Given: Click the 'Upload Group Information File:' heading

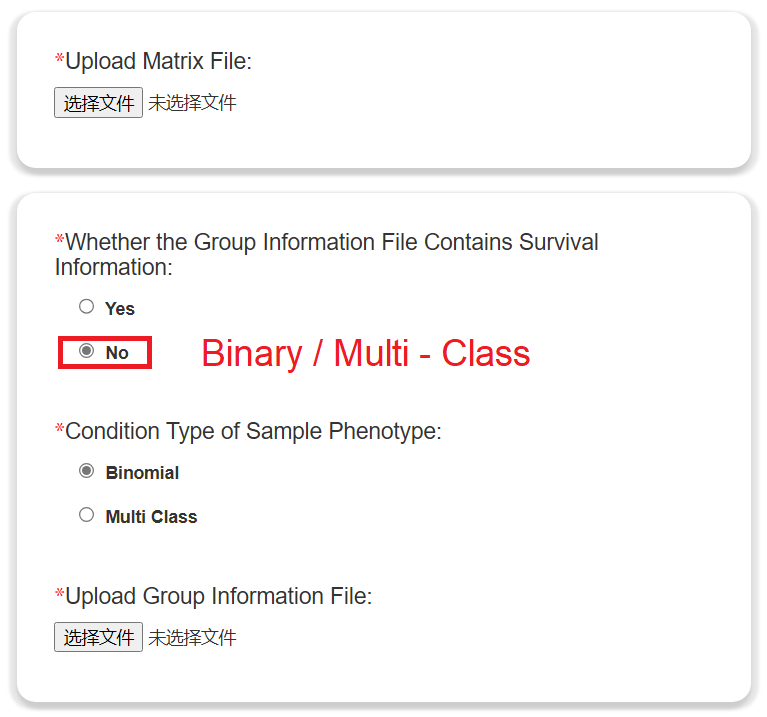Looking at the screenshot, I should pyautogui.click(x=218, y=596).
